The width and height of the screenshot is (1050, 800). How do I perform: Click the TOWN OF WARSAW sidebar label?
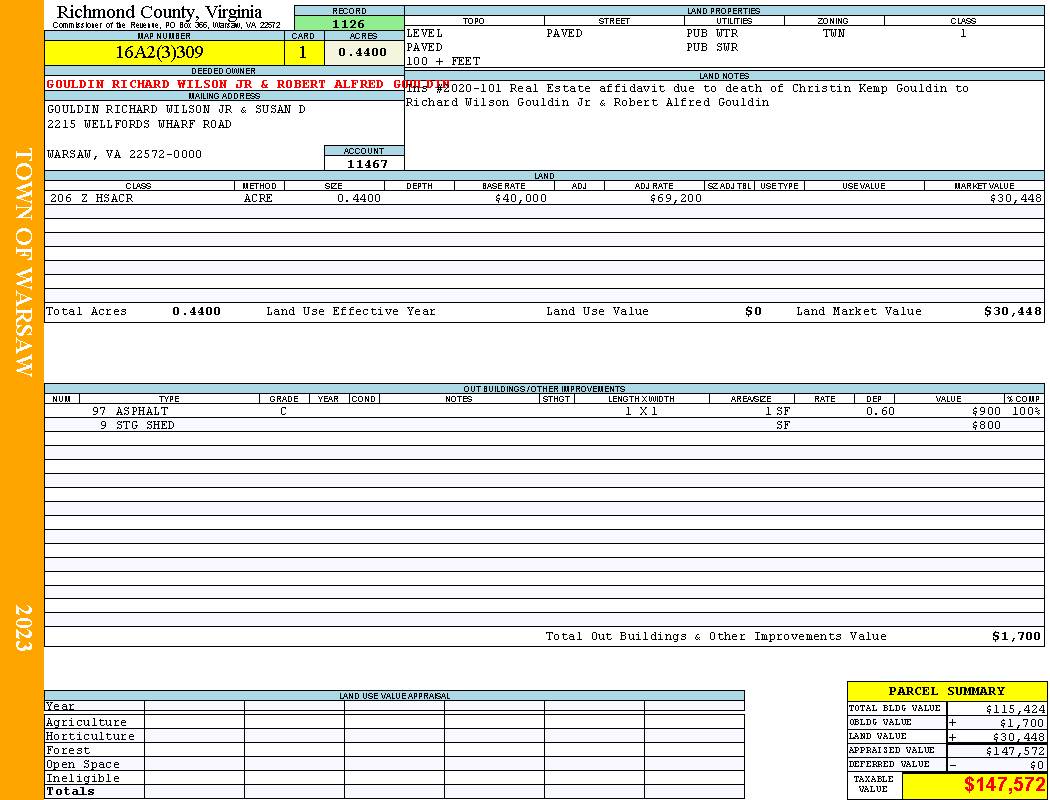pyautogui.click(x=23, y=262)
